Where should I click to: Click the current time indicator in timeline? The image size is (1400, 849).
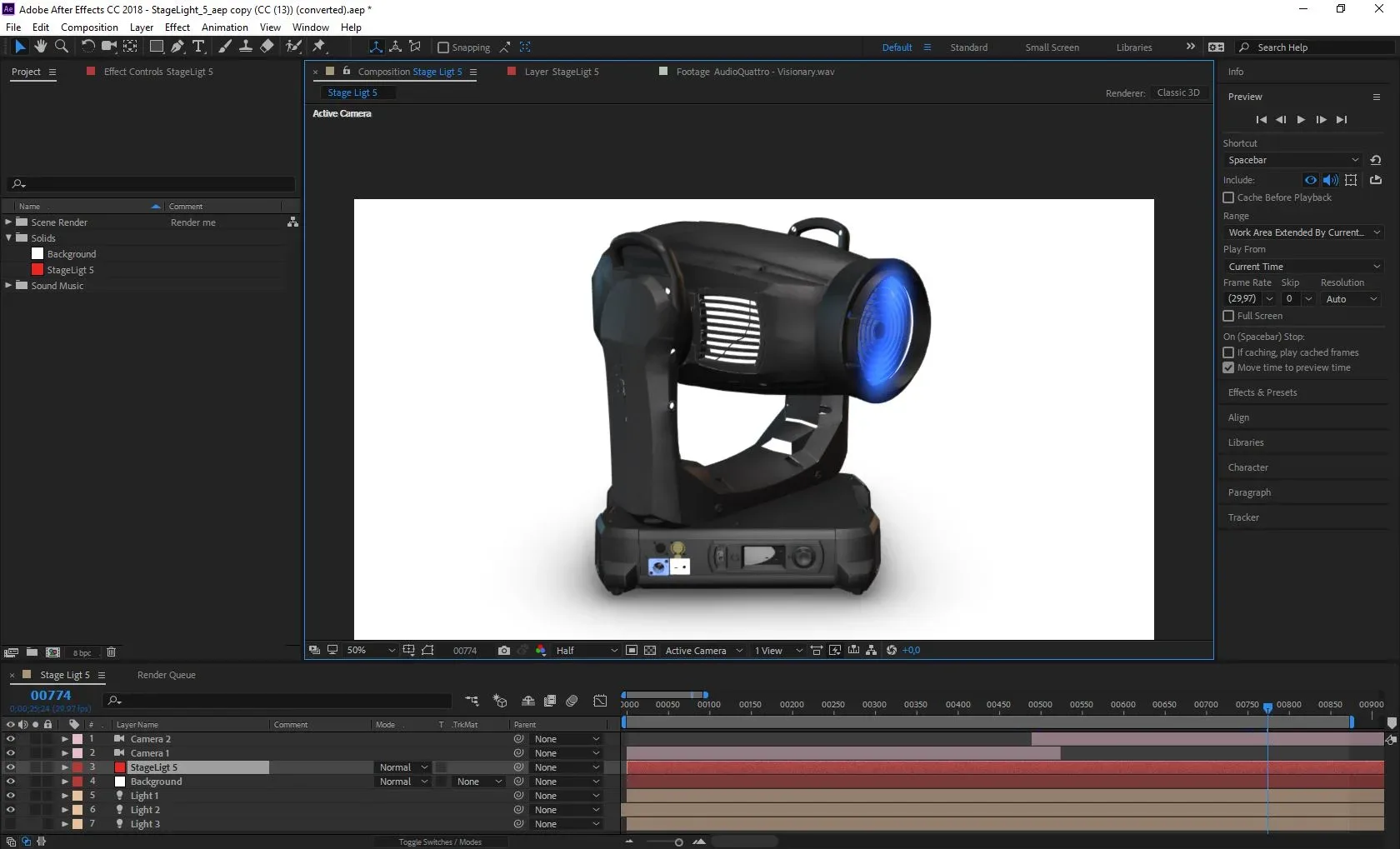(x=1267, y=707)
